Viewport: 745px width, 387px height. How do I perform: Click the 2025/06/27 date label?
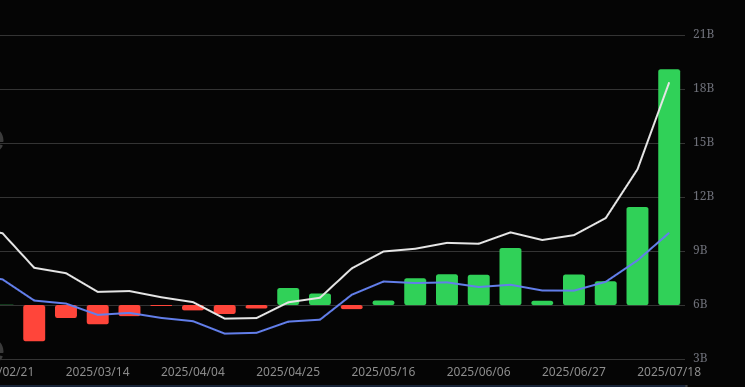[x=574, y=372]
